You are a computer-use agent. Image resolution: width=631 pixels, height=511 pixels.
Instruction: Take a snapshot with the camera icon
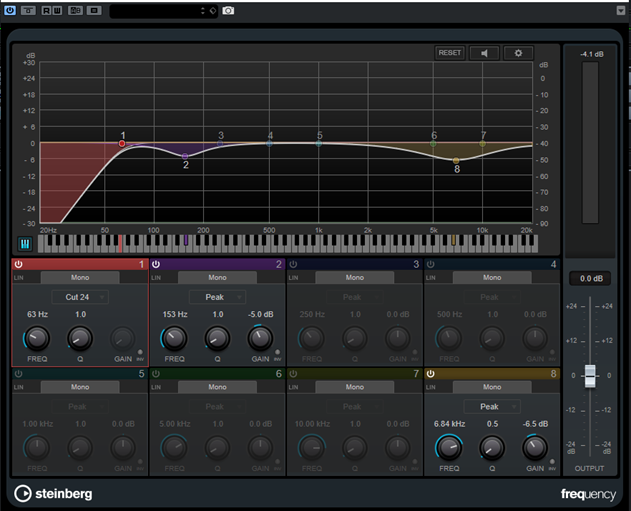click(x=228, y=10)
